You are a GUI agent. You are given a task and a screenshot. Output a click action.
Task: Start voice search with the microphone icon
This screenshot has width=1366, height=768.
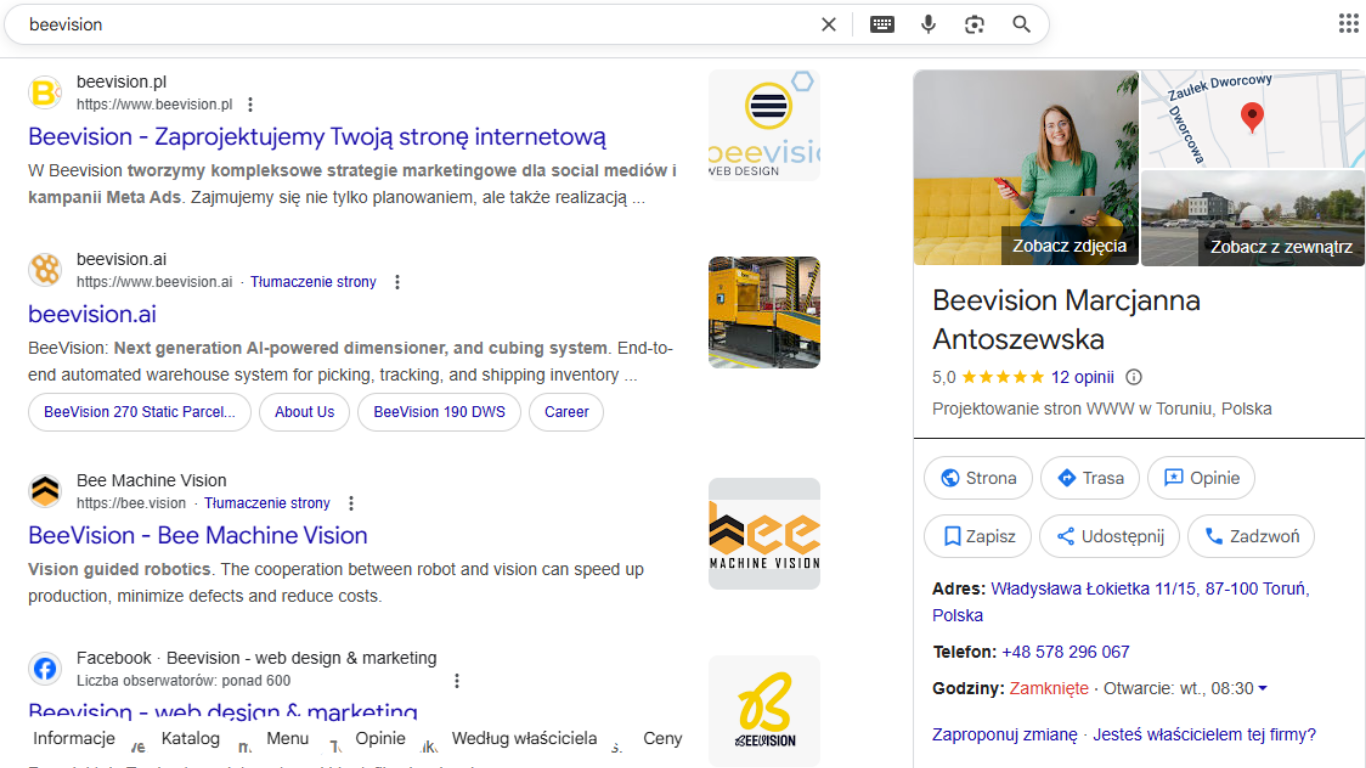[928, 24]
